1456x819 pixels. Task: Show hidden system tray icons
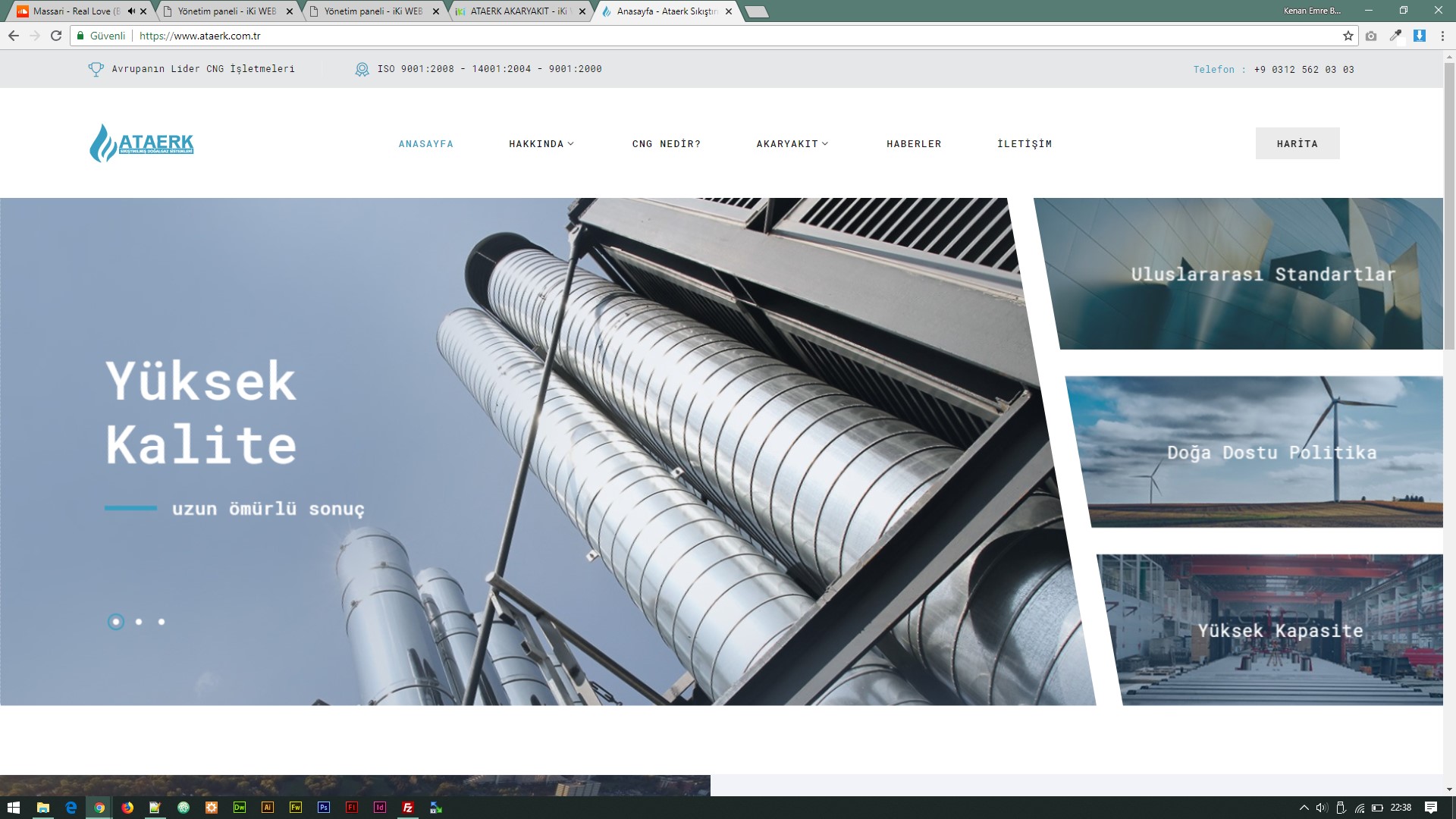pos(1304,808)
